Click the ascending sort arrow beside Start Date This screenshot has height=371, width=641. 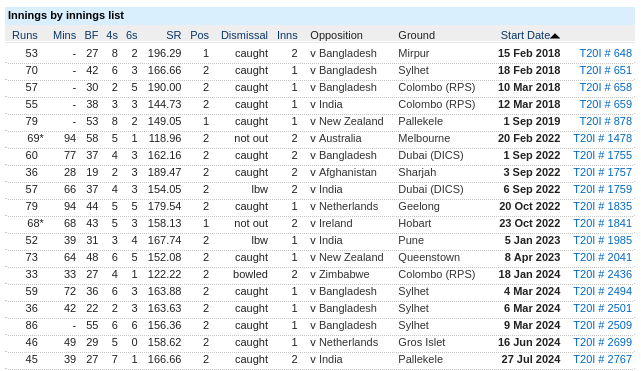555,36
